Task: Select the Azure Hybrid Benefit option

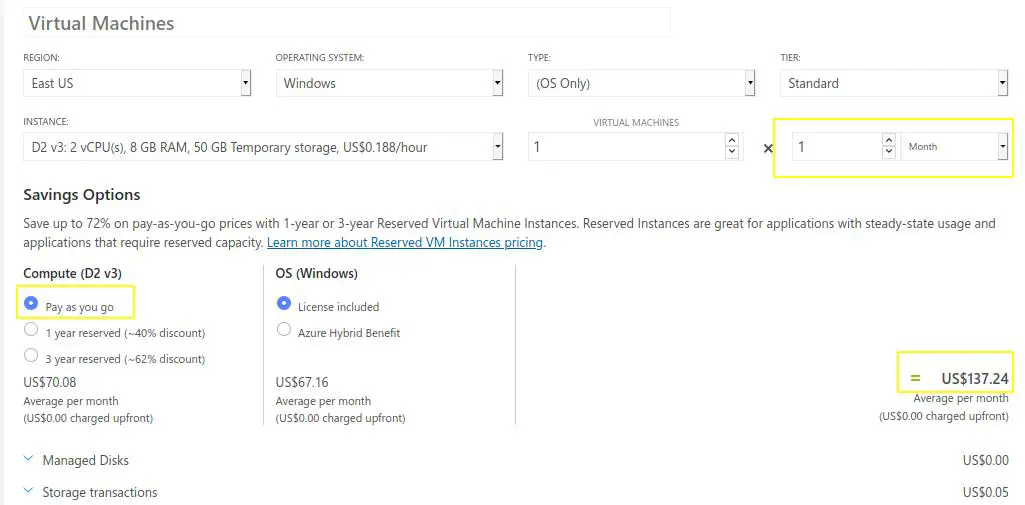Action: [x=284, y=329]
